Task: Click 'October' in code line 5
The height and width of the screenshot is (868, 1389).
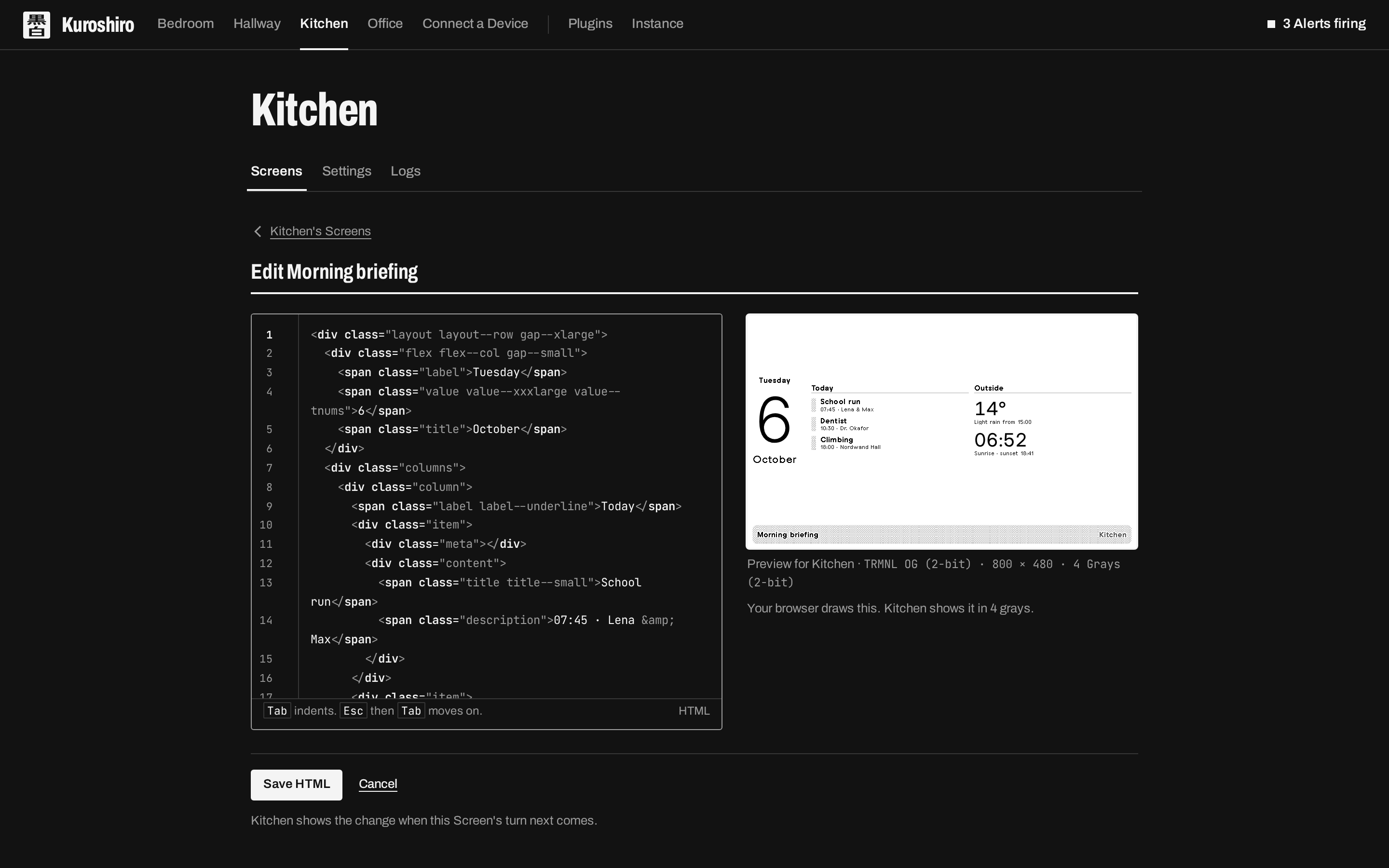Action: (496, 429)
